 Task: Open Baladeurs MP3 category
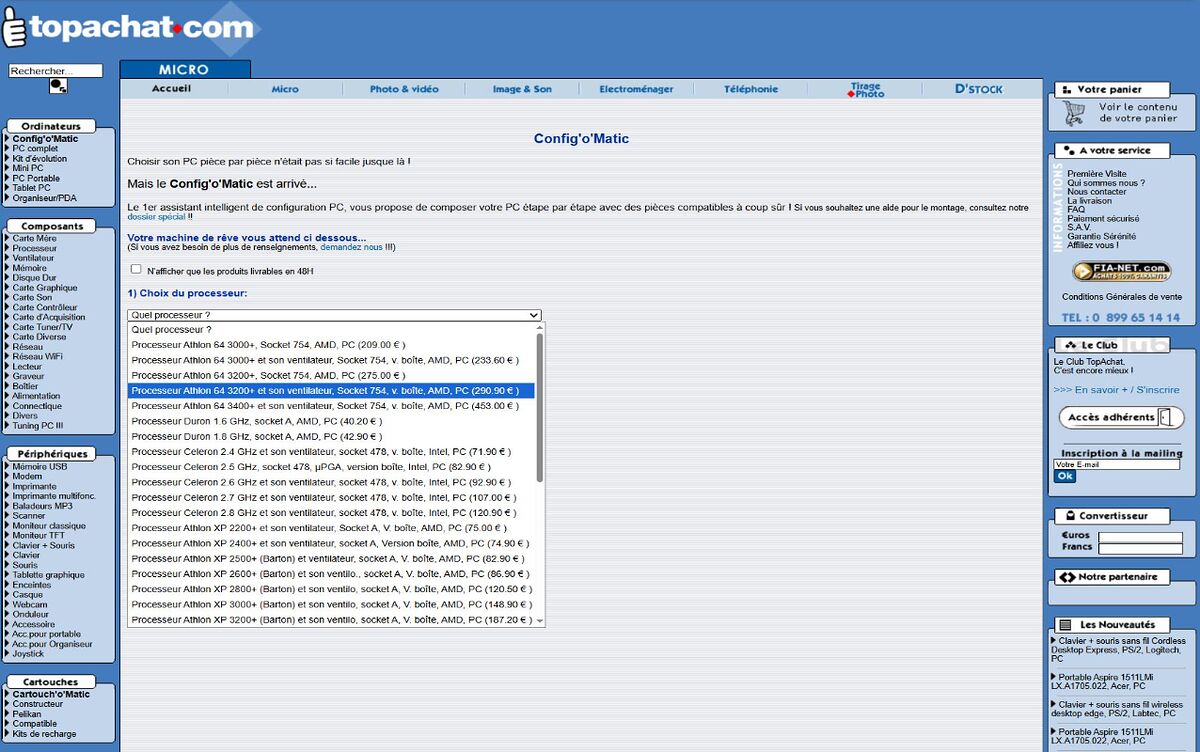[x=42, y=506]
